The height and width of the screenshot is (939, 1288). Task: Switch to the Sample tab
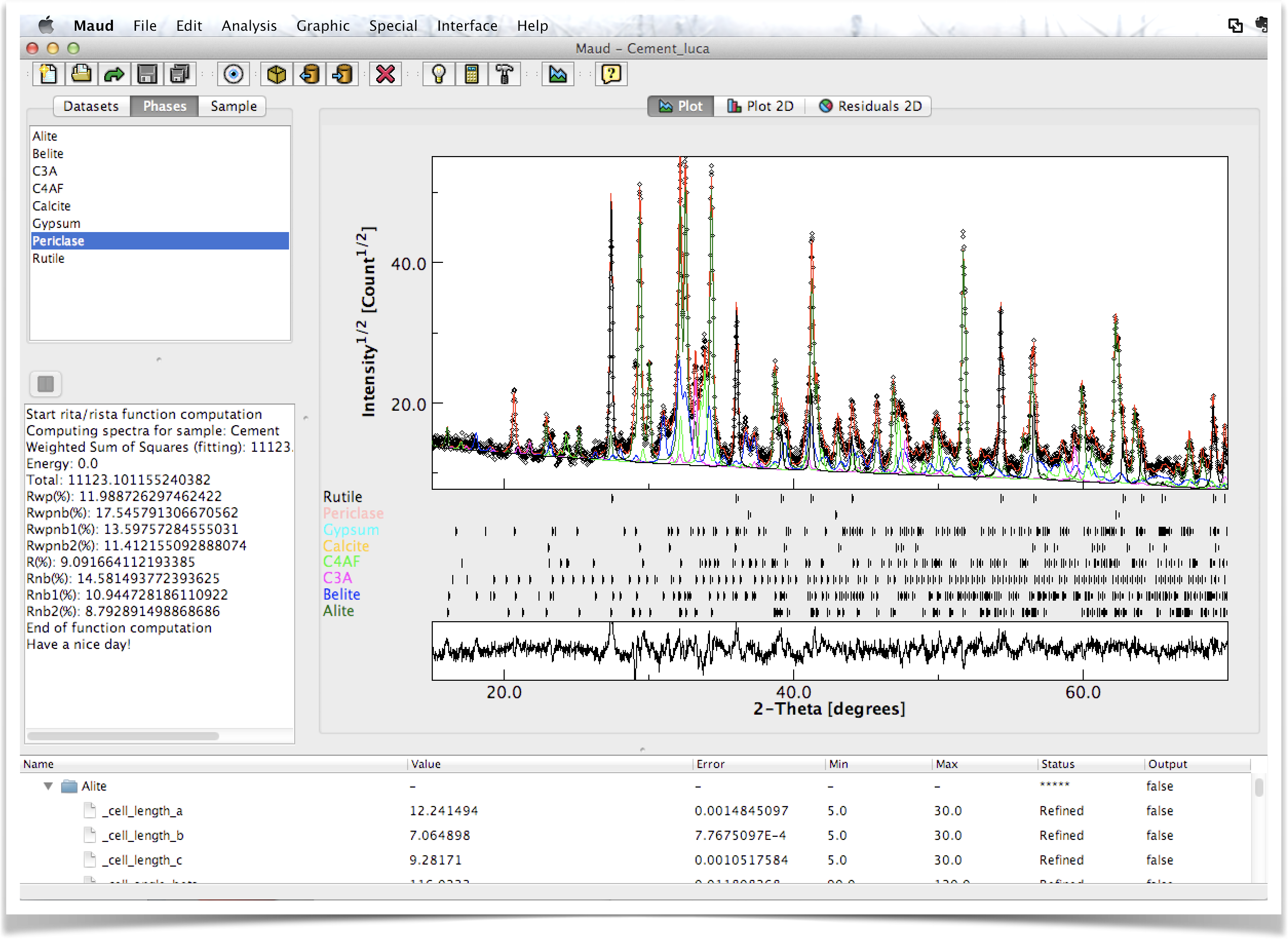click(233, 106)
